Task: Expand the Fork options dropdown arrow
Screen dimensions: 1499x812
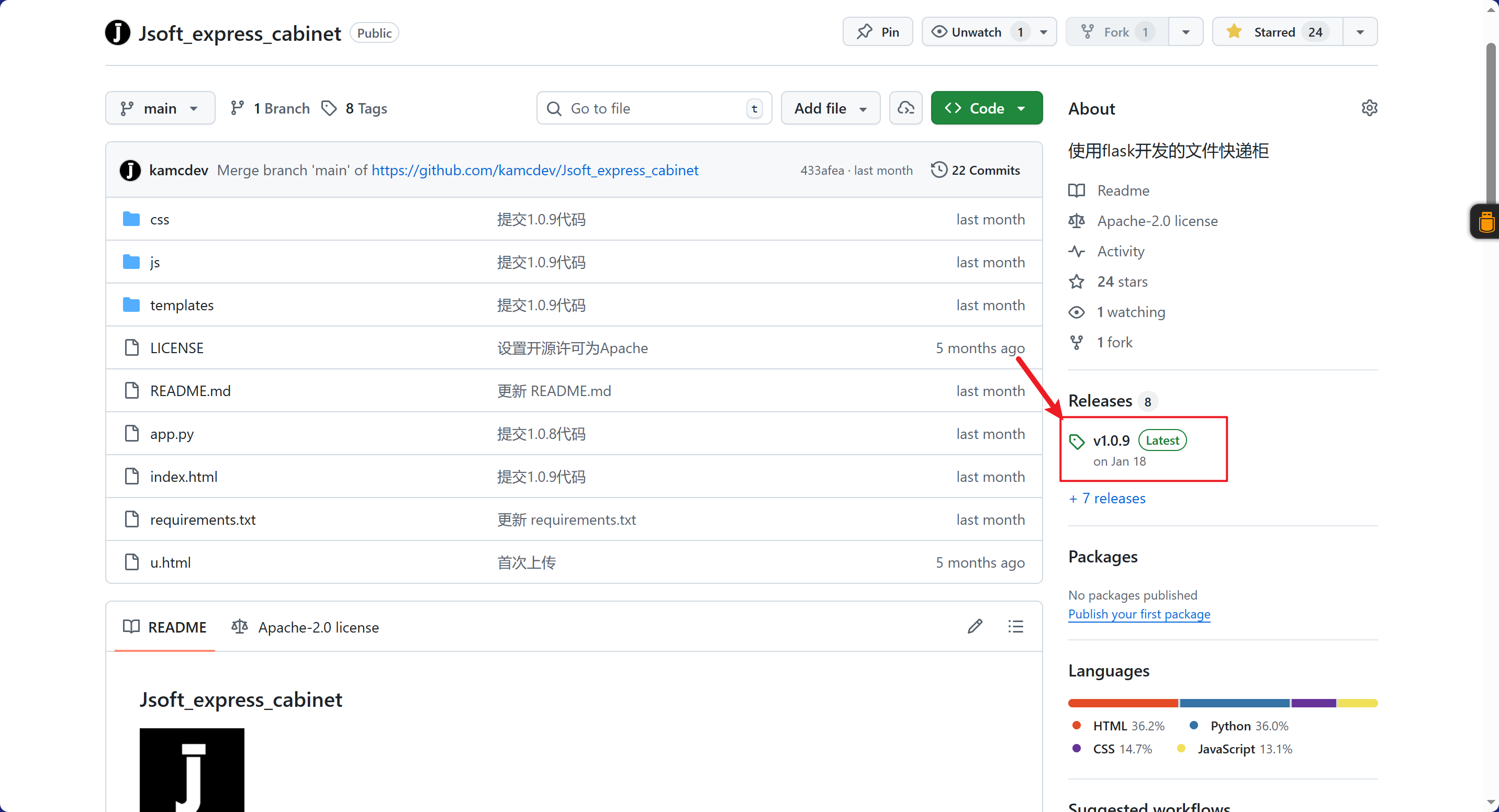Action: 1186,32
